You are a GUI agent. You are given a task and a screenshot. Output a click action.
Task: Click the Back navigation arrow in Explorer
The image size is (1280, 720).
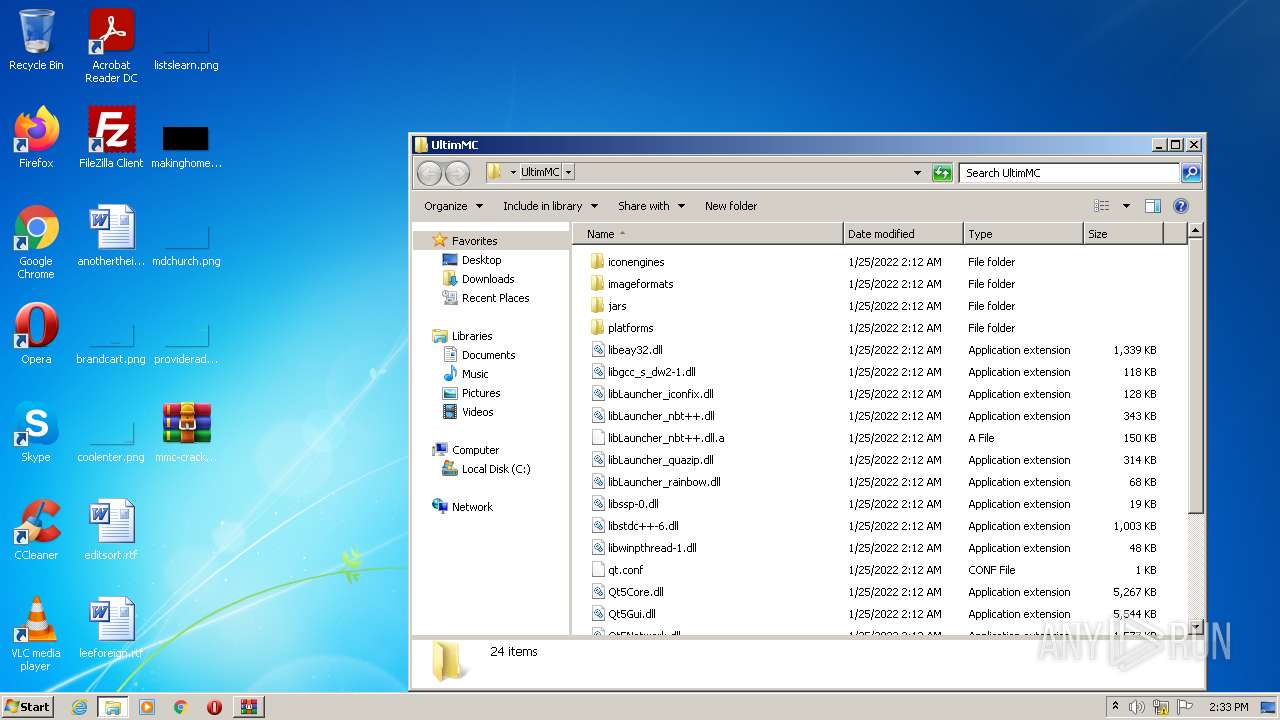tap(429, 173)
